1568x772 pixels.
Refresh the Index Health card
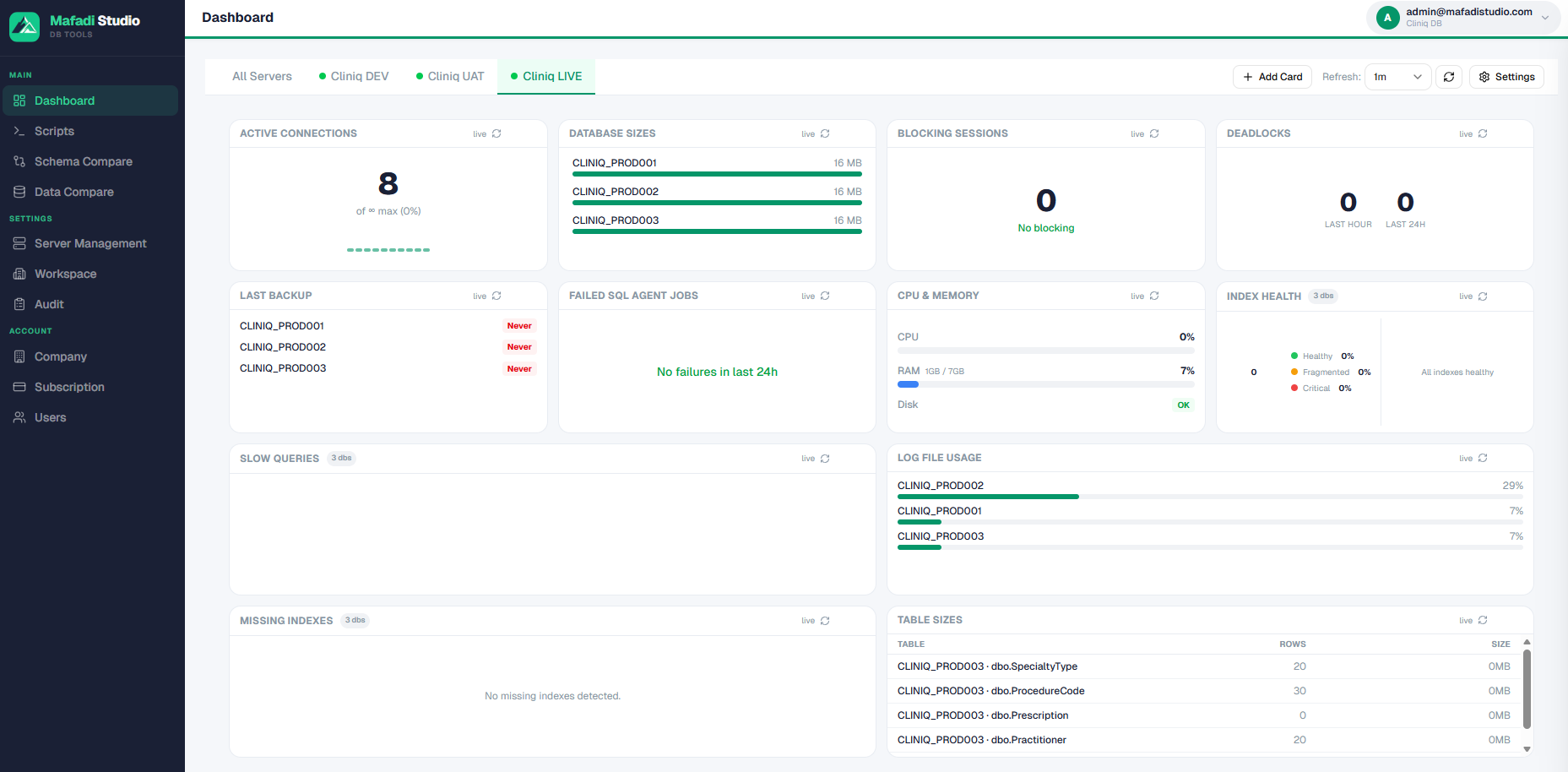pyautogui.click(x=1483, y=296)
